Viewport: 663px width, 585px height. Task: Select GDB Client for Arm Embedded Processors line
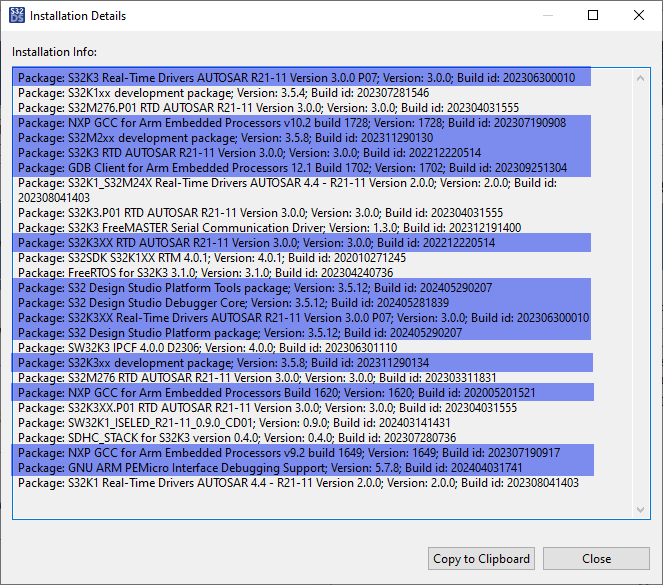click(292, 168)
